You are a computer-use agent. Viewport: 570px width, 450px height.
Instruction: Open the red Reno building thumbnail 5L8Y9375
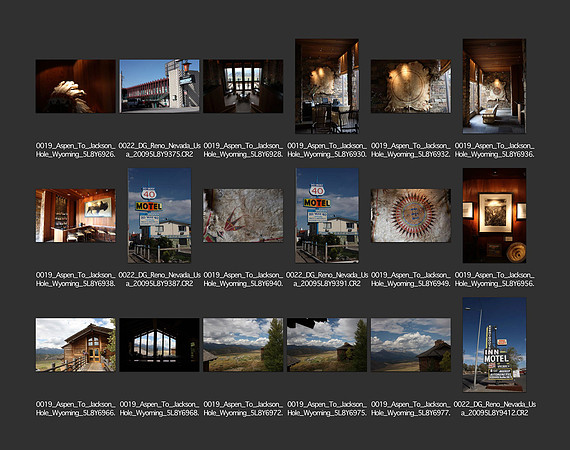(x=160, y=86)
